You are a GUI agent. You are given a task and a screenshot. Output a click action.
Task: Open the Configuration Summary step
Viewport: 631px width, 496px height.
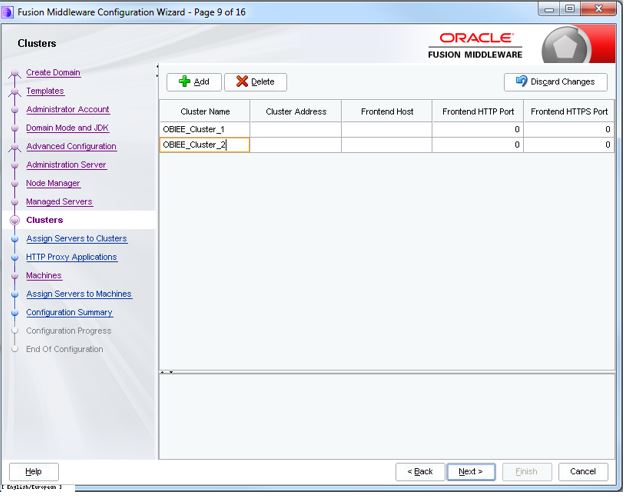69,313
